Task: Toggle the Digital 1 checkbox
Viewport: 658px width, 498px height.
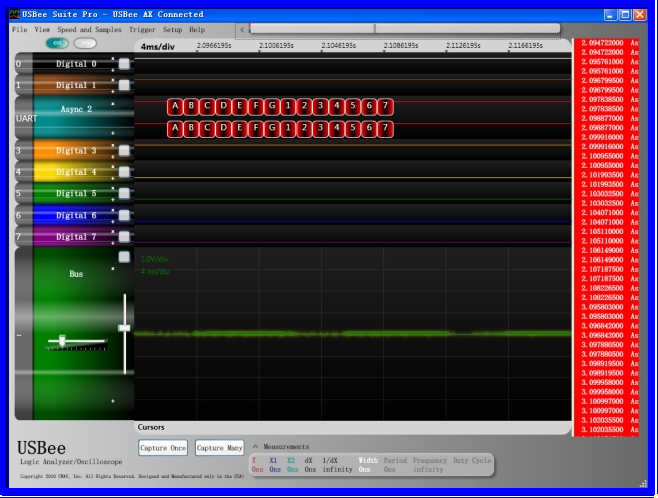Action: 124,85
